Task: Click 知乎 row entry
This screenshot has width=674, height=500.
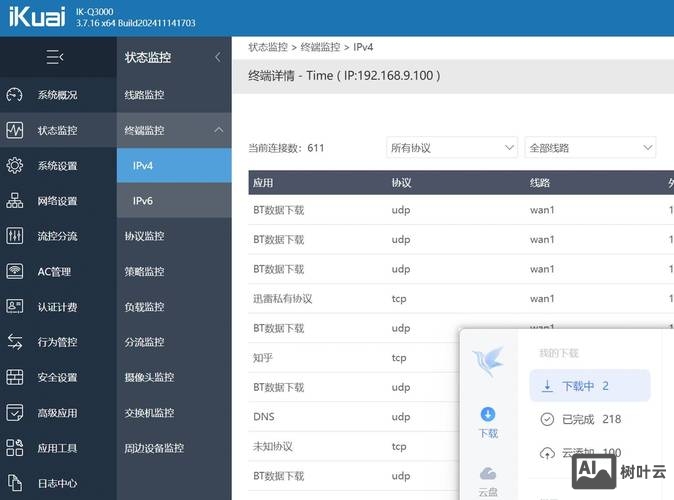Action: [263, 358]
